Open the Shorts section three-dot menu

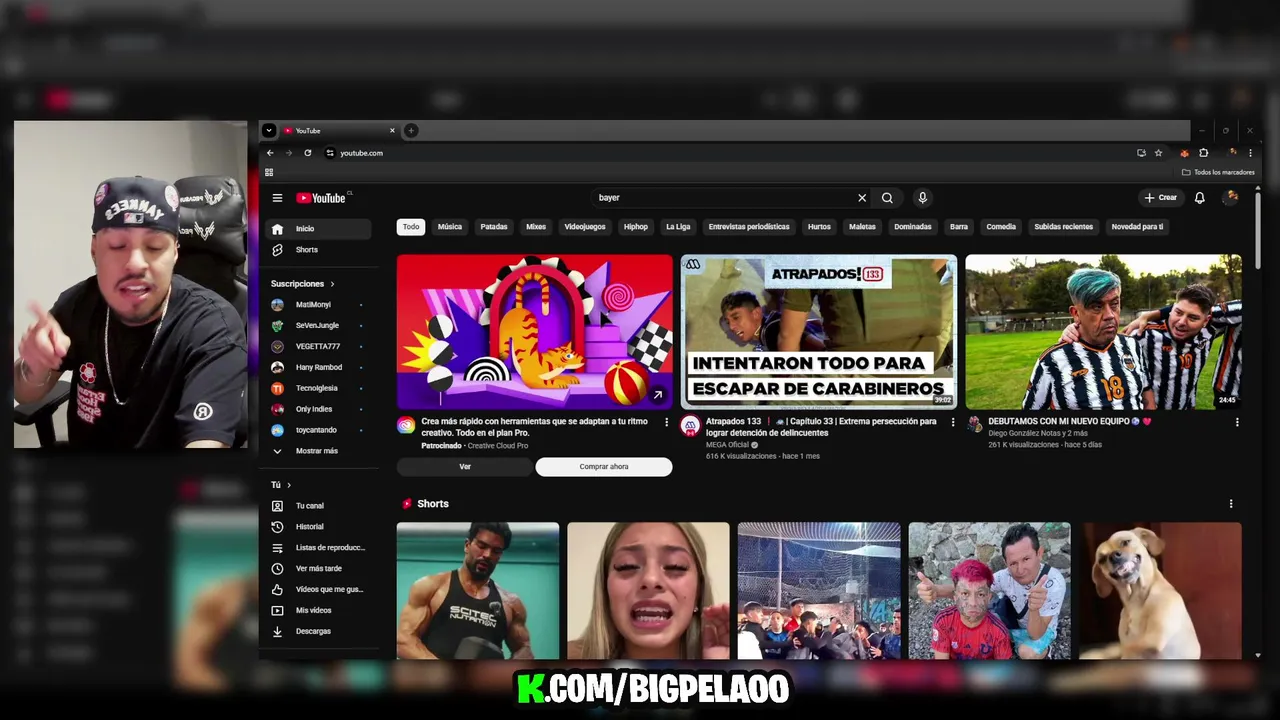1231,504
